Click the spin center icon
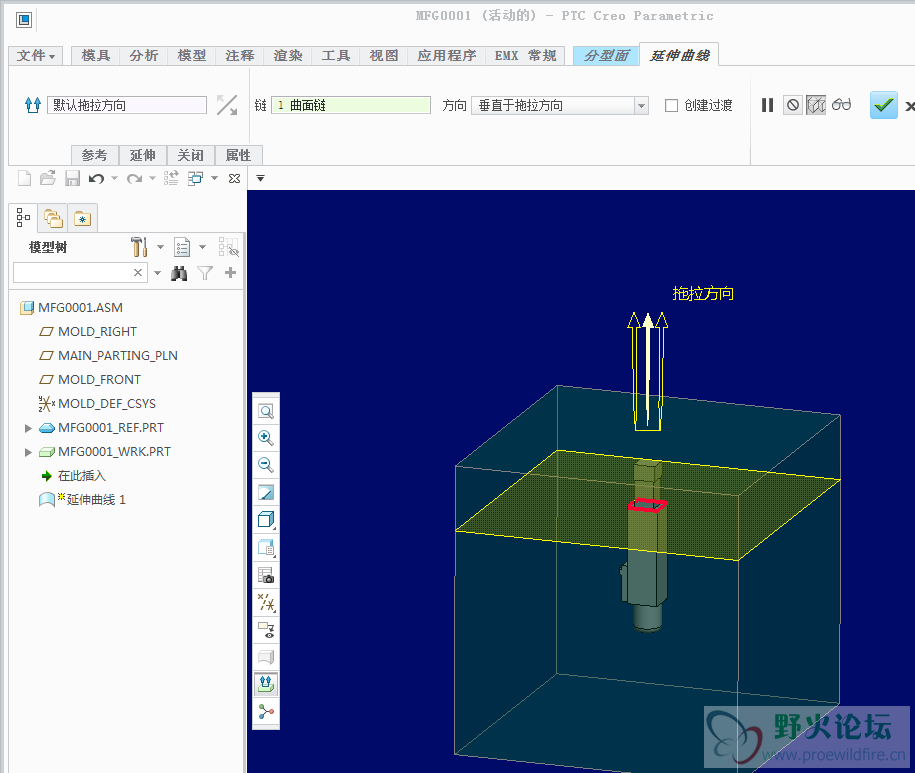Screen dimensions: 915x773 coord(266,712)
